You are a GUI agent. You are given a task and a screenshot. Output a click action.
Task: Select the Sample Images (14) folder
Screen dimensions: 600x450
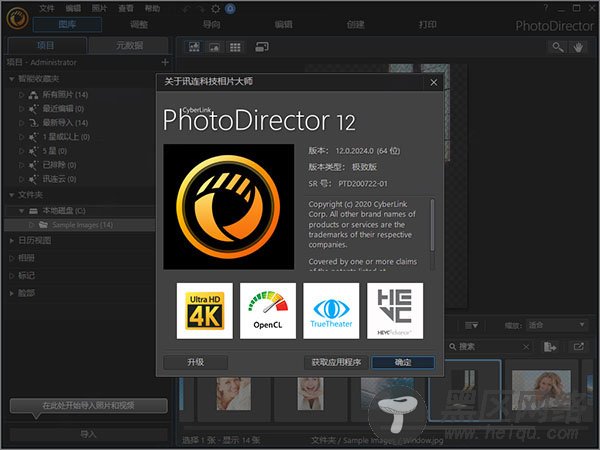[80, 225]
